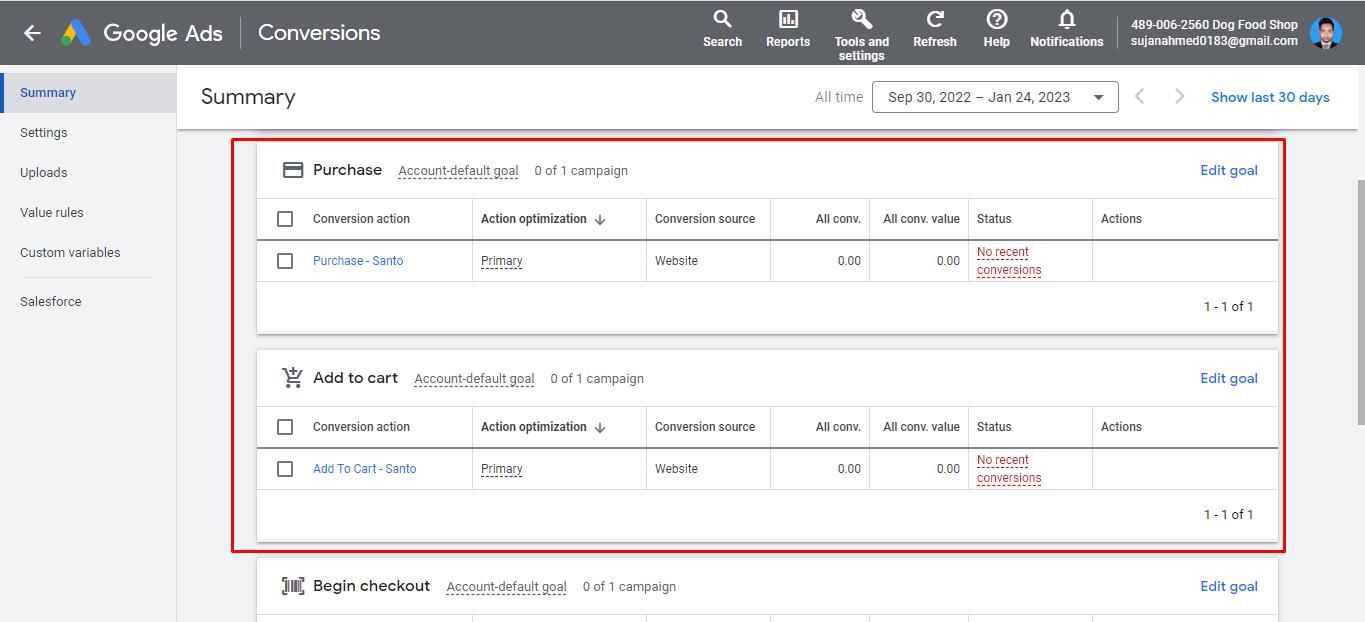
Task: Click No recent conversions status for Add To Cart - Santo
Action: click(1009, 469)
